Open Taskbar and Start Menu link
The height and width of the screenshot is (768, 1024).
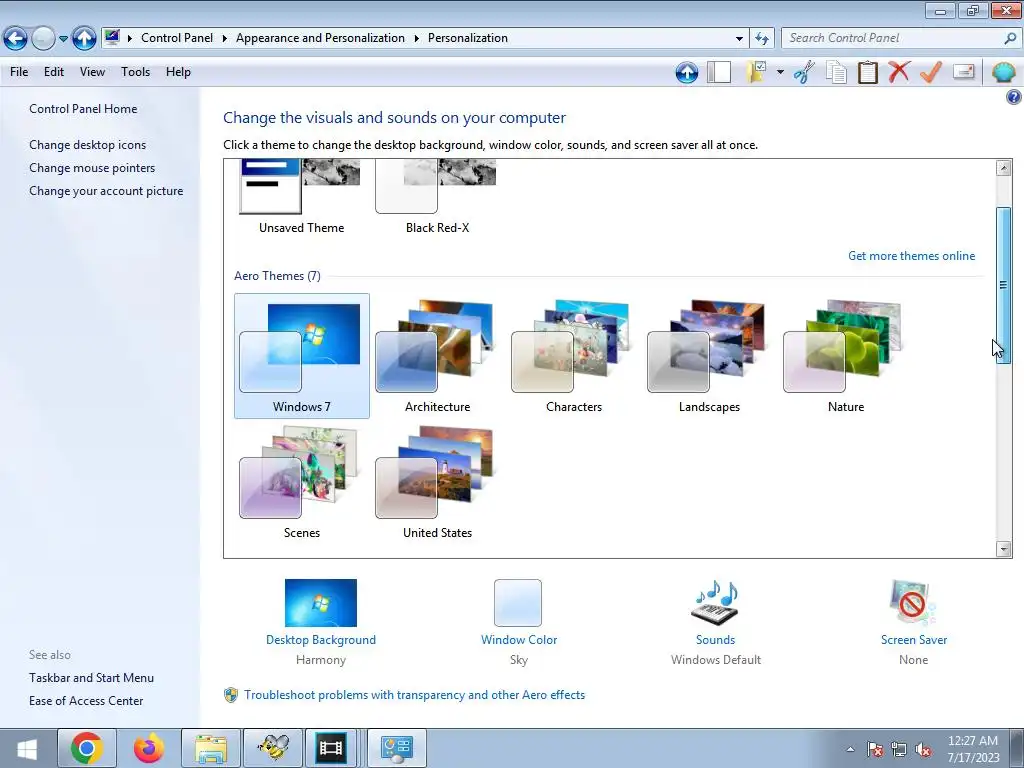[91, 678]
